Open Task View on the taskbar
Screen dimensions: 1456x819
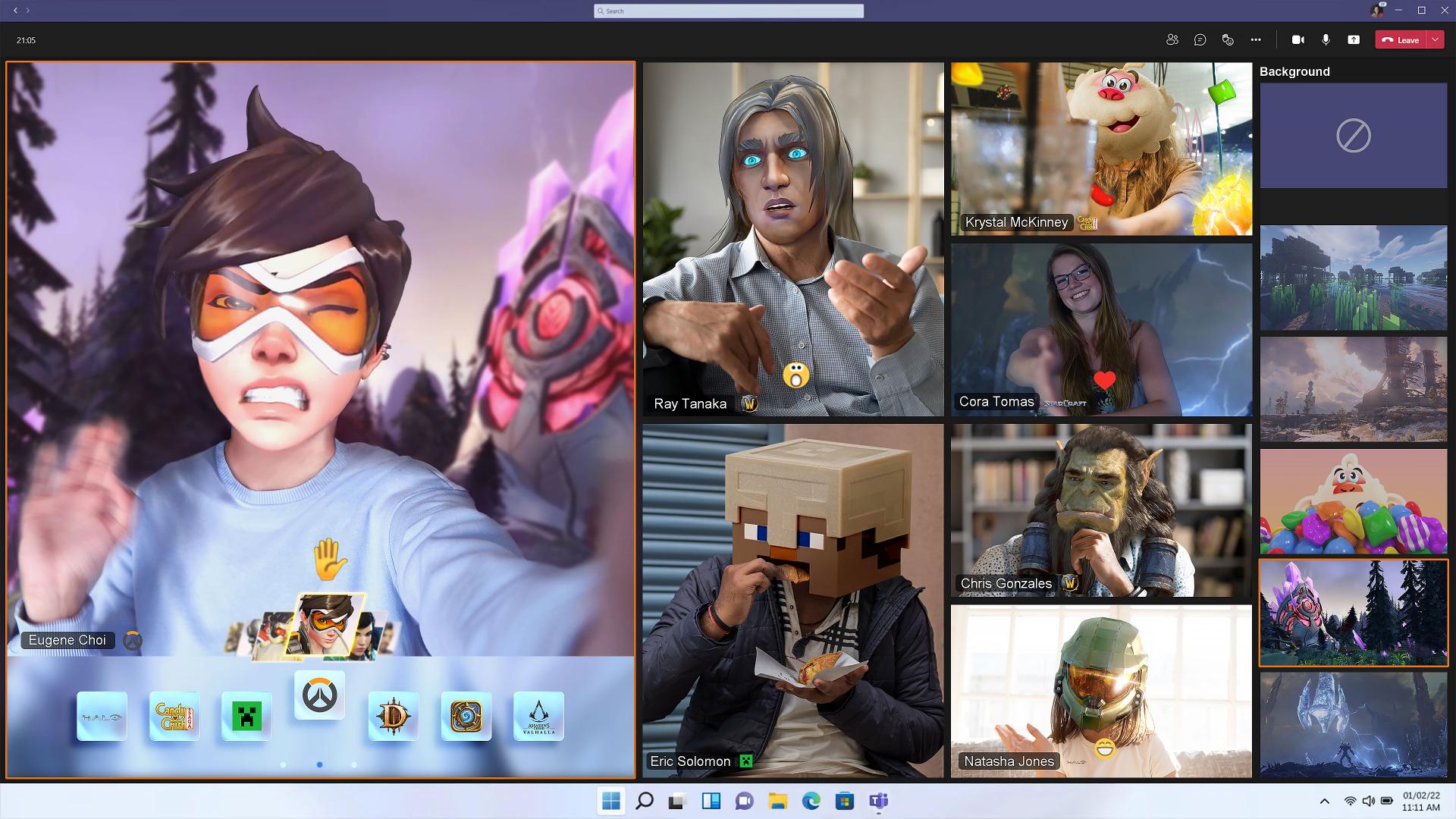677,801
